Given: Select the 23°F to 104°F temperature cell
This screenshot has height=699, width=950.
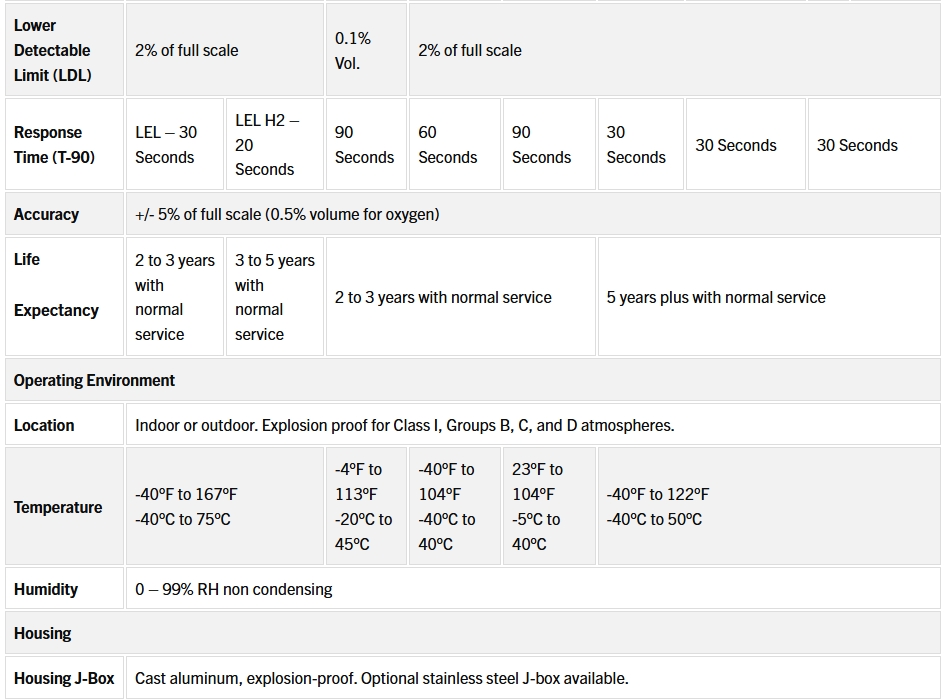Looking at the screenshot, I should coord(540,507).
